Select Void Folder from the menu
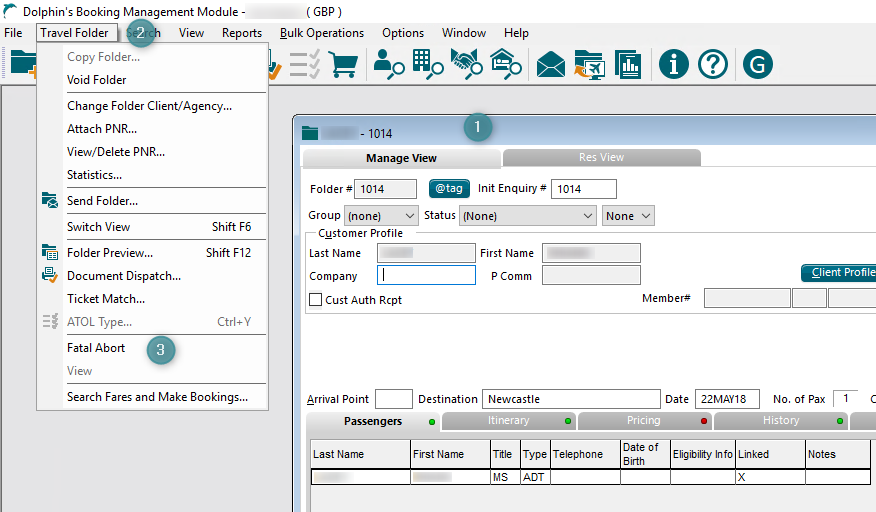Screen dimensions: 876x512 152,80
